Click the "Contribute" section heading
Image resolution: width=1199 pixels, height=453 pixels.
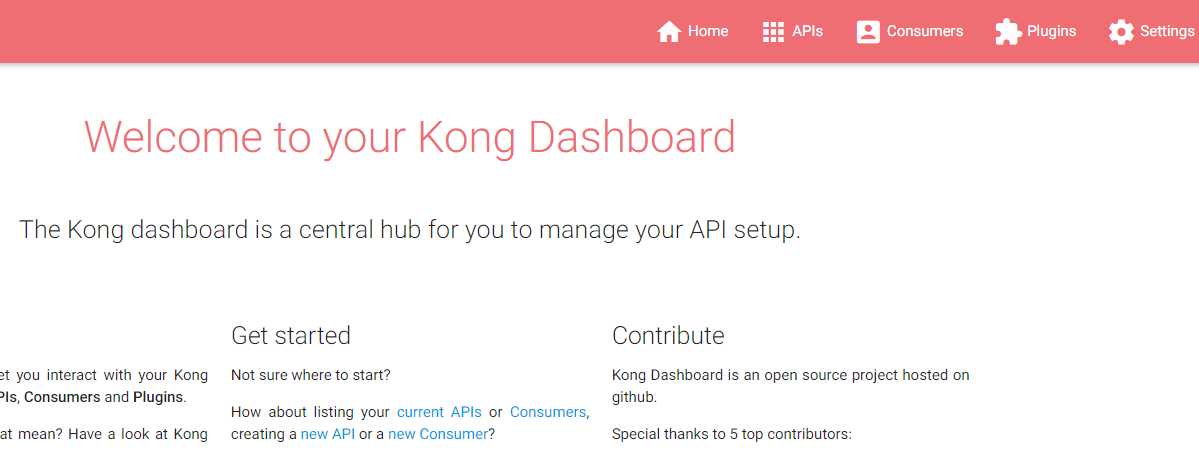tap(668, 335)
